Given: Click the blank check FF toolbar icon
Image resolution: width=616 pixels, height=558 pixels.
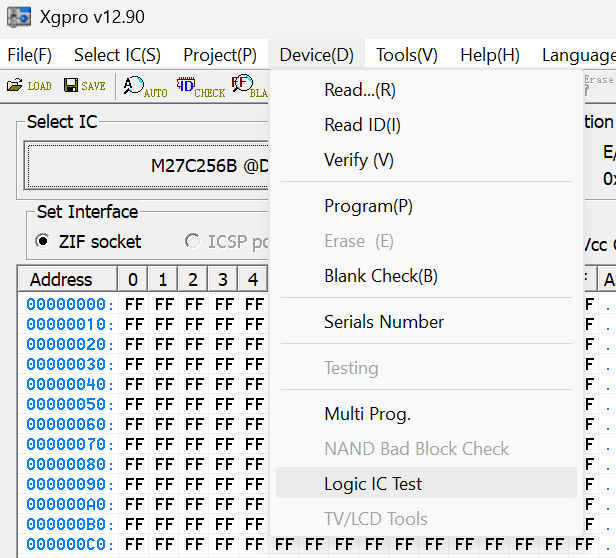Looking at the screenshot, I should (249, 86).
